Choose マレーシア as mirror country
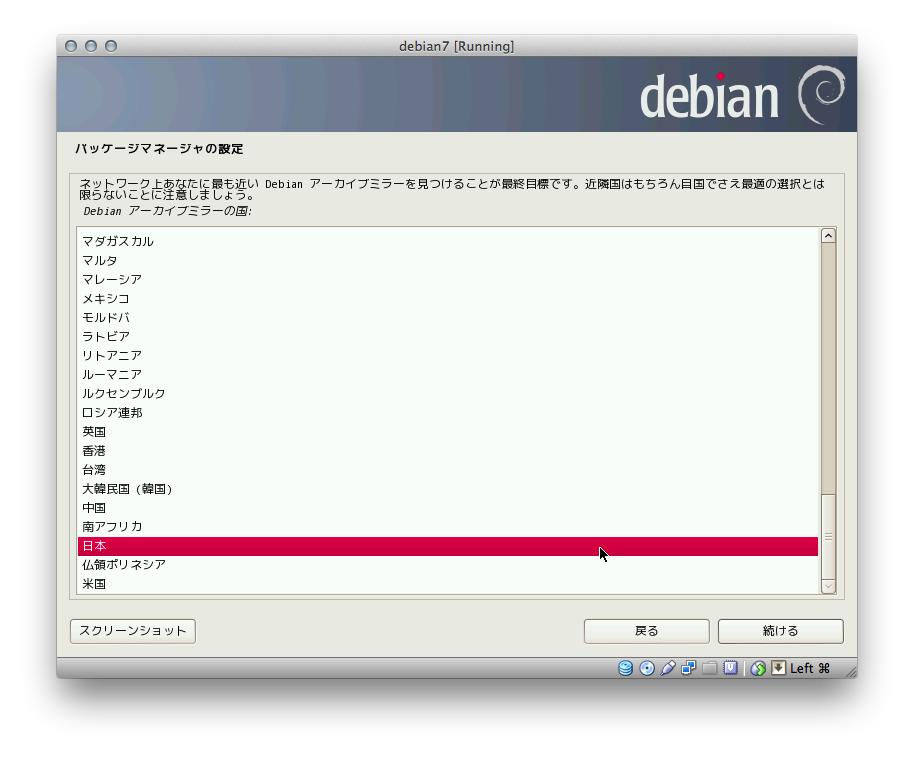Image resolution: width=914 pixels, height=757 pixels. (448, 279)
